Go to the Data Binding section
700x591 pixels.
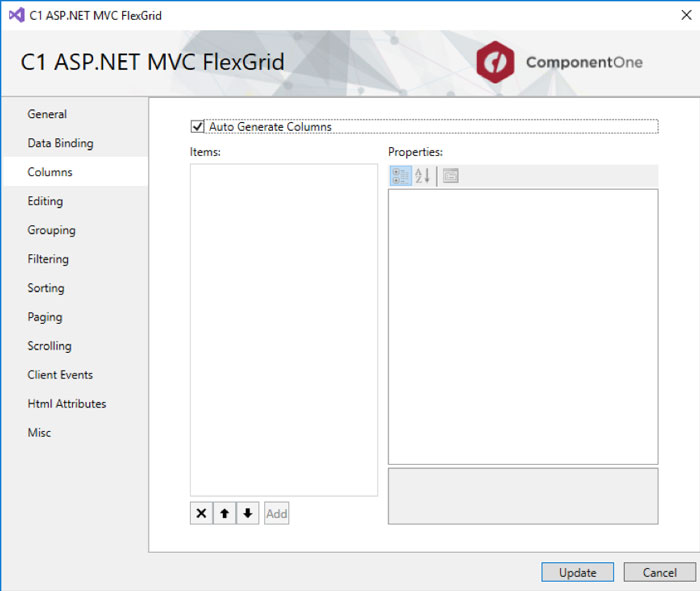[x=75, y=143]
